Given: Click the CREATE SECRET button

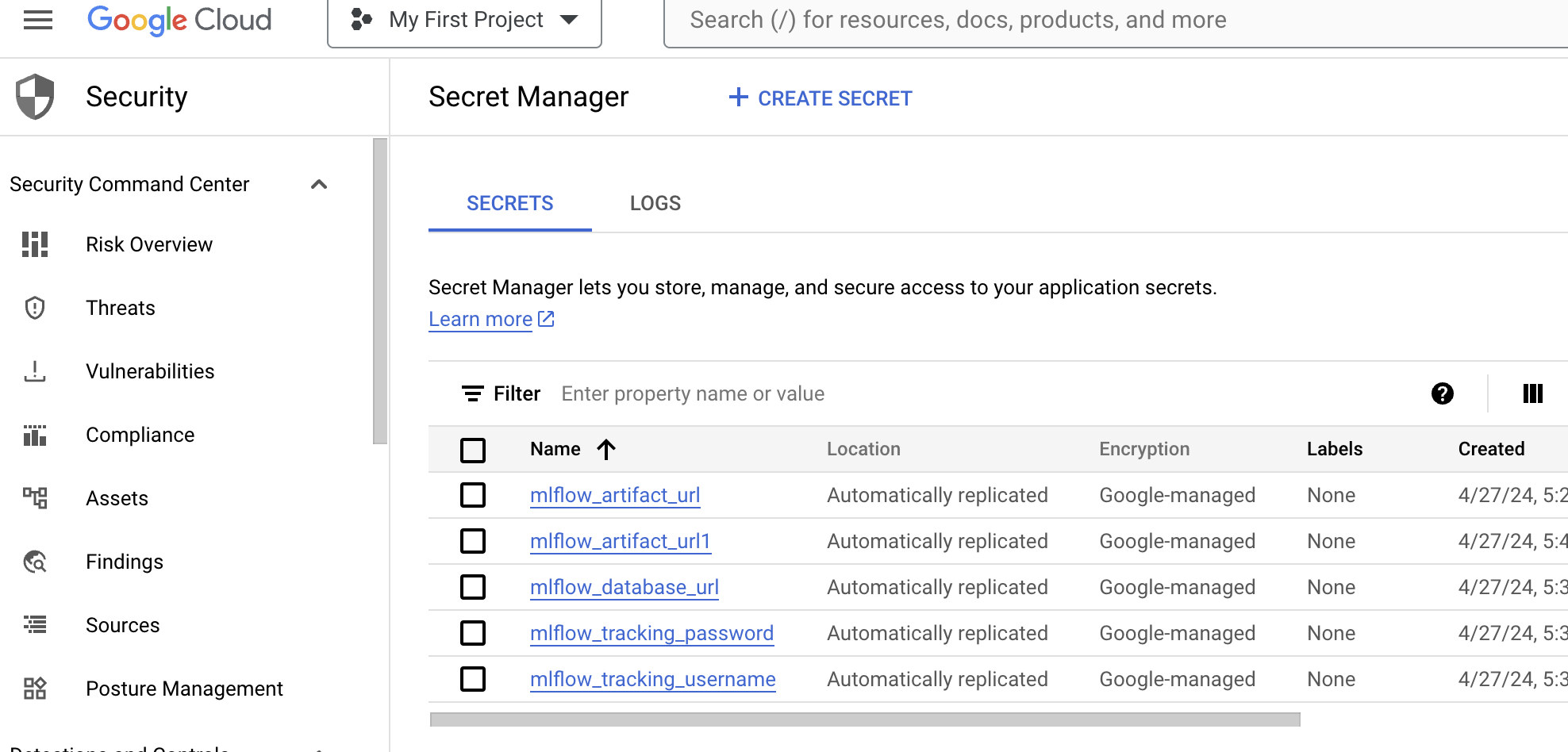Looking at the screenshot, I should pyautogui.click(x=819, y=98).
